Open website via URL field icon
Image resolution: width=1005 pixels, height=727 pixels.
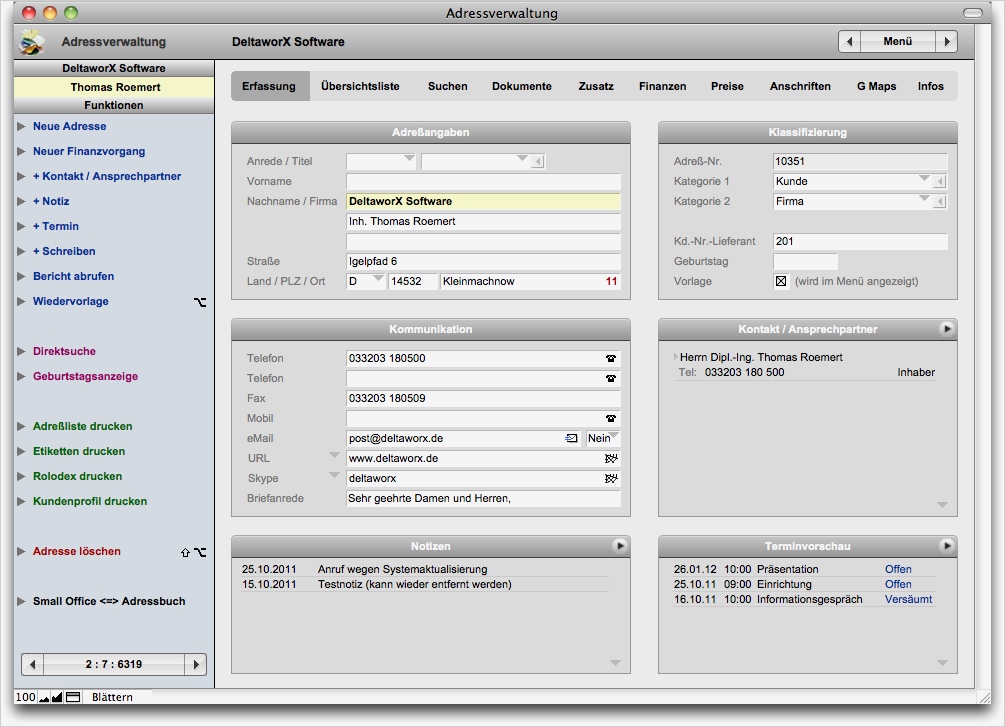coord(611,458)
